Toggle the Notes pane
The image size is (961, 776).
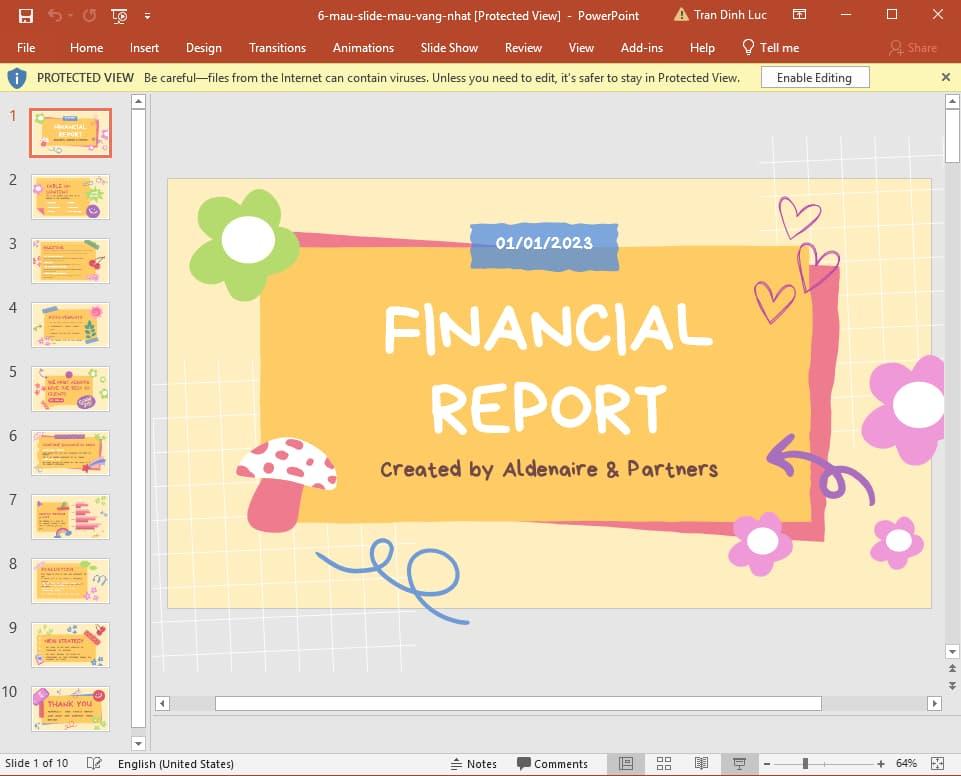click(x=474, y=763)
